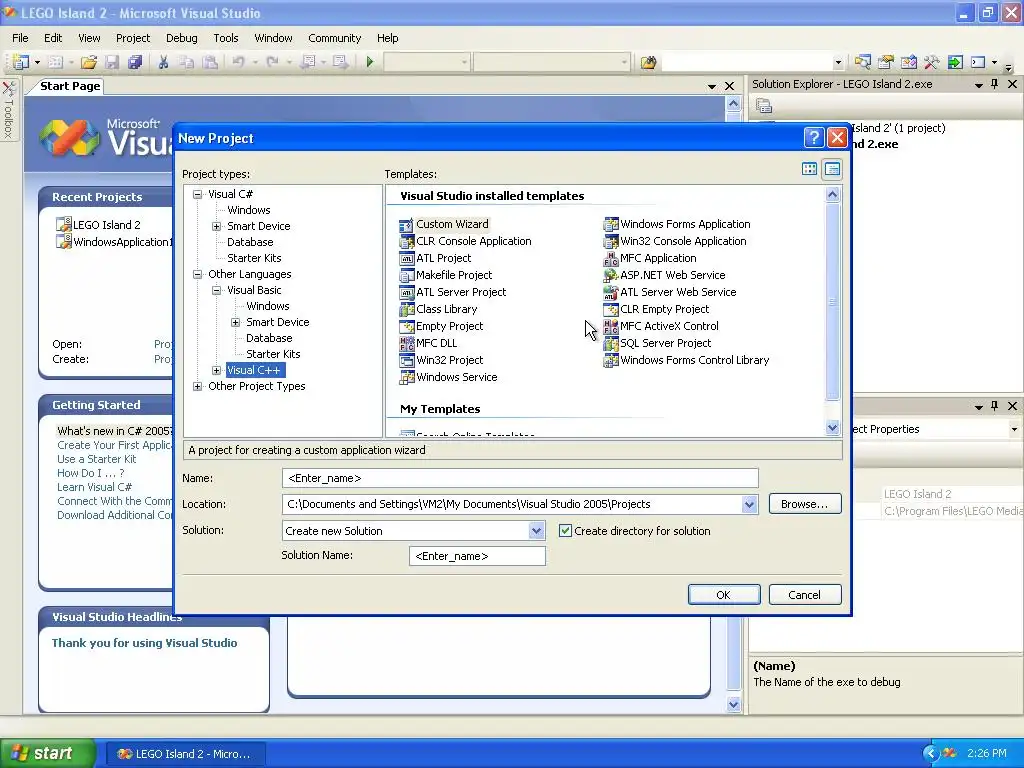Click the Browse... button
Viewport: 1024px width, 768px height.
[x=805, y=504]
